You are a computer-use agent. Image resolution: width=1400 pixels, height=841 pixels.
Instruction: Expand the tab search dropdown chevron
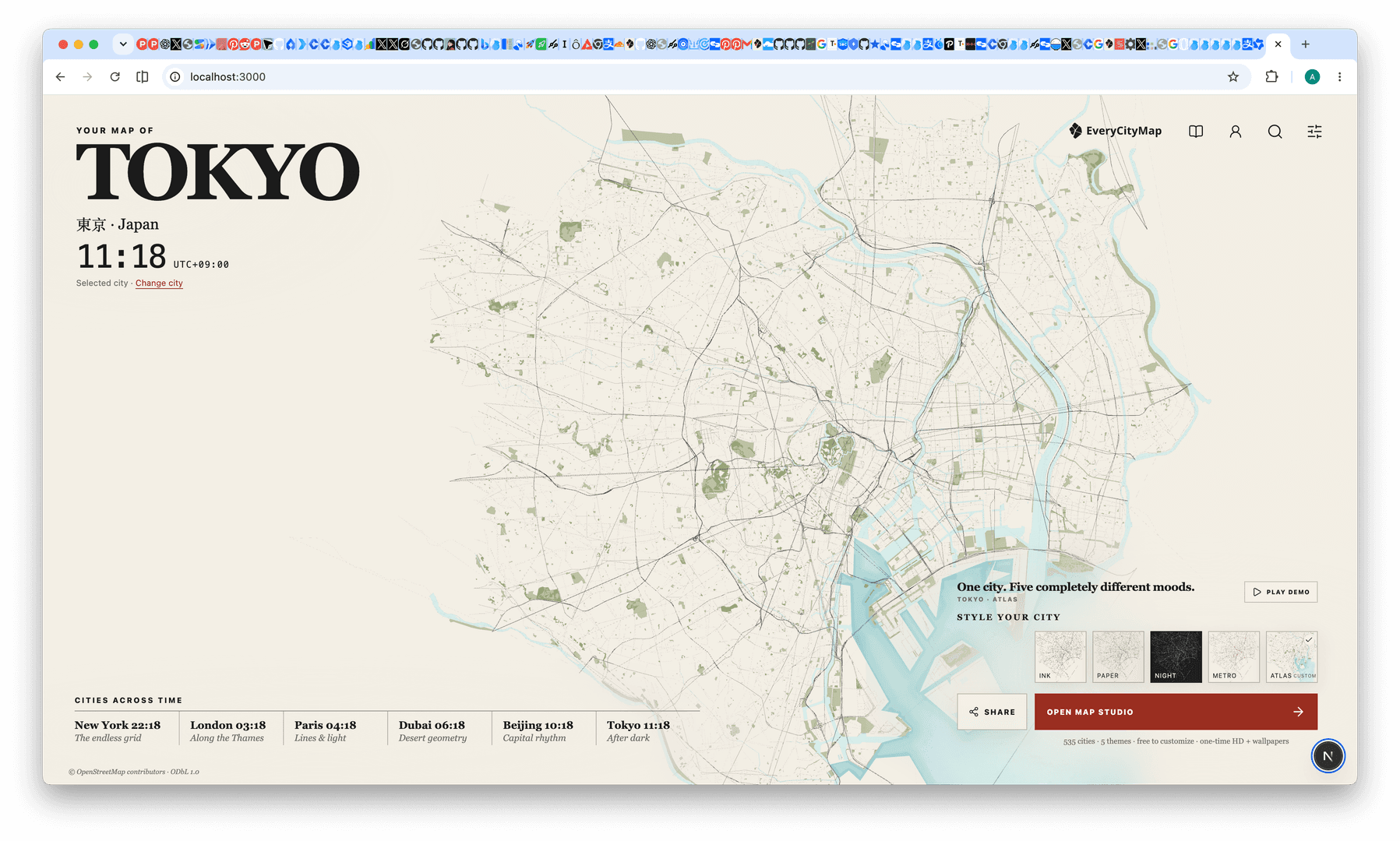pyautogui.click(x=123, y=44)
